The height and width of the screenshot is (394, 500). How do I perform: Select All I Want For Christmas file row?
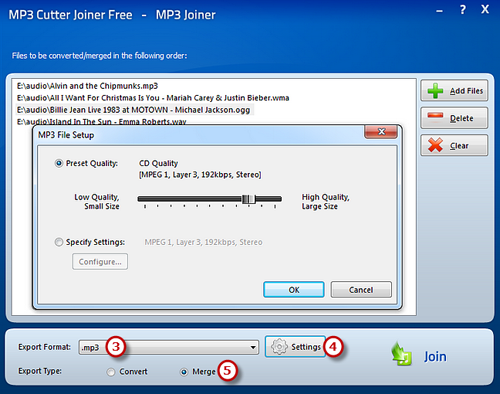pyautogui.click(x=153, y=98)
